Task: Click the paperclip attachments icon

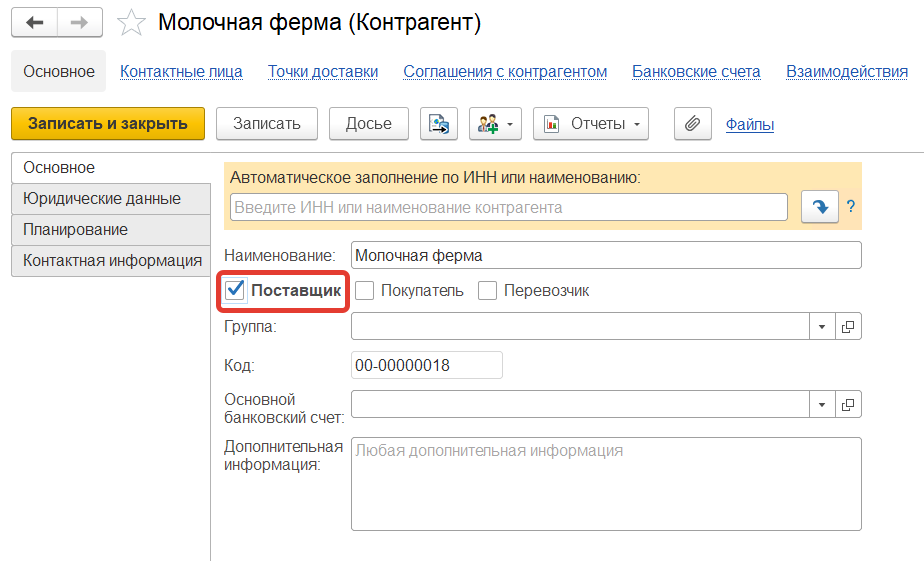Action: click(x=691, y=124)
